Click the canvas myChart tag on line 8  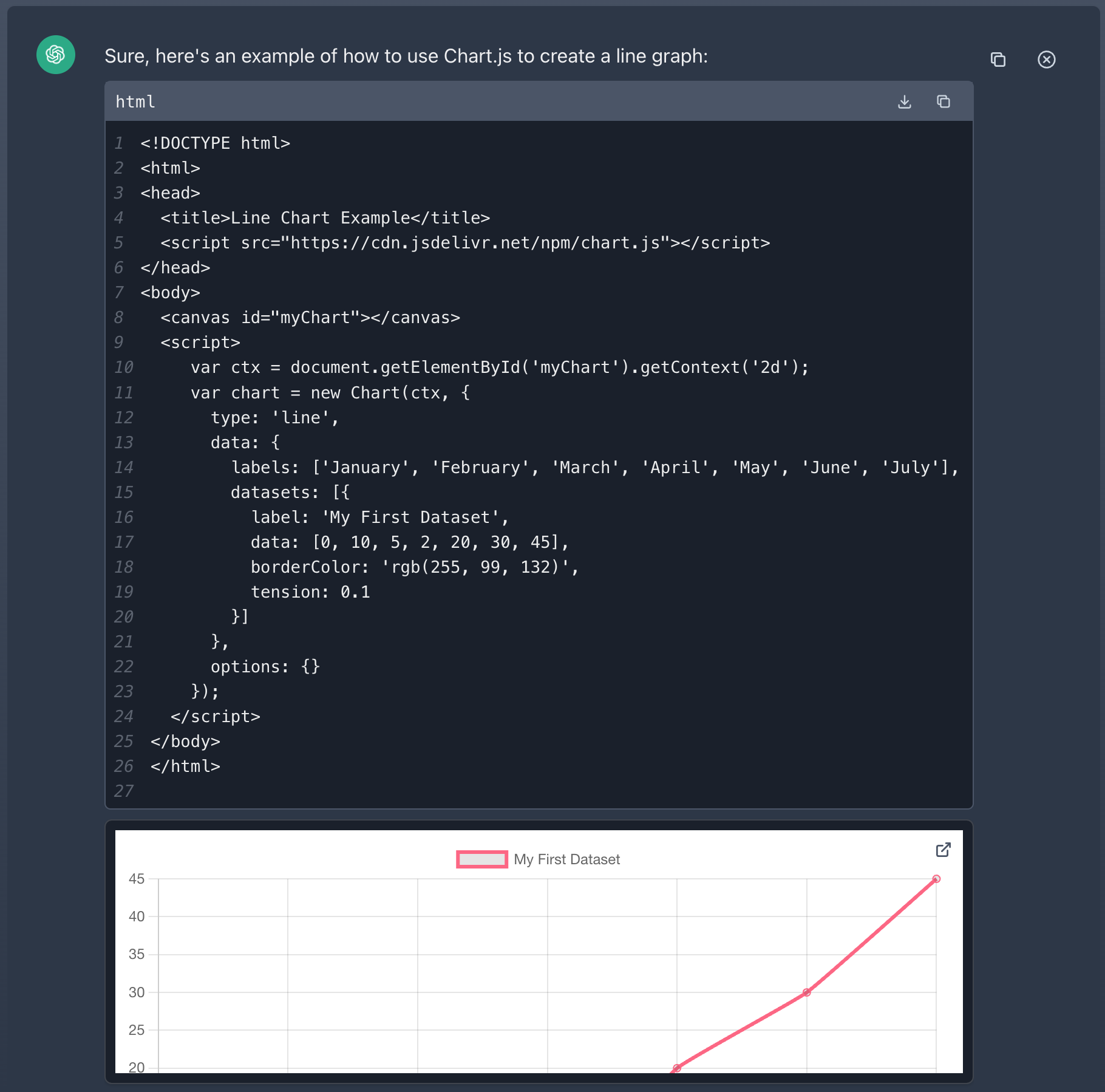310,318
